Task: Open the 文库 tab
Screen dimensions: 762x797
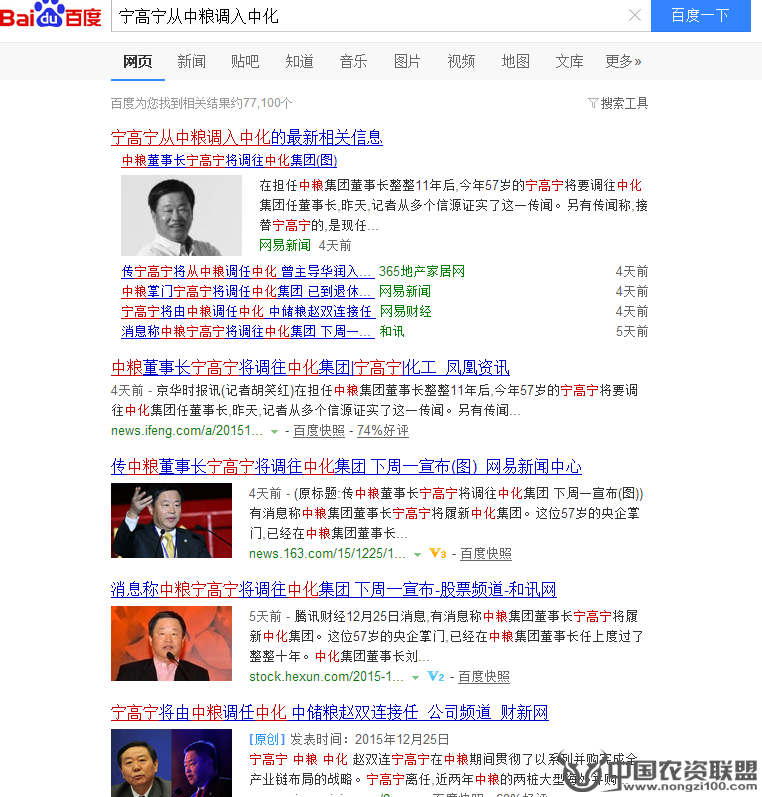Action: tap(569, 62)
